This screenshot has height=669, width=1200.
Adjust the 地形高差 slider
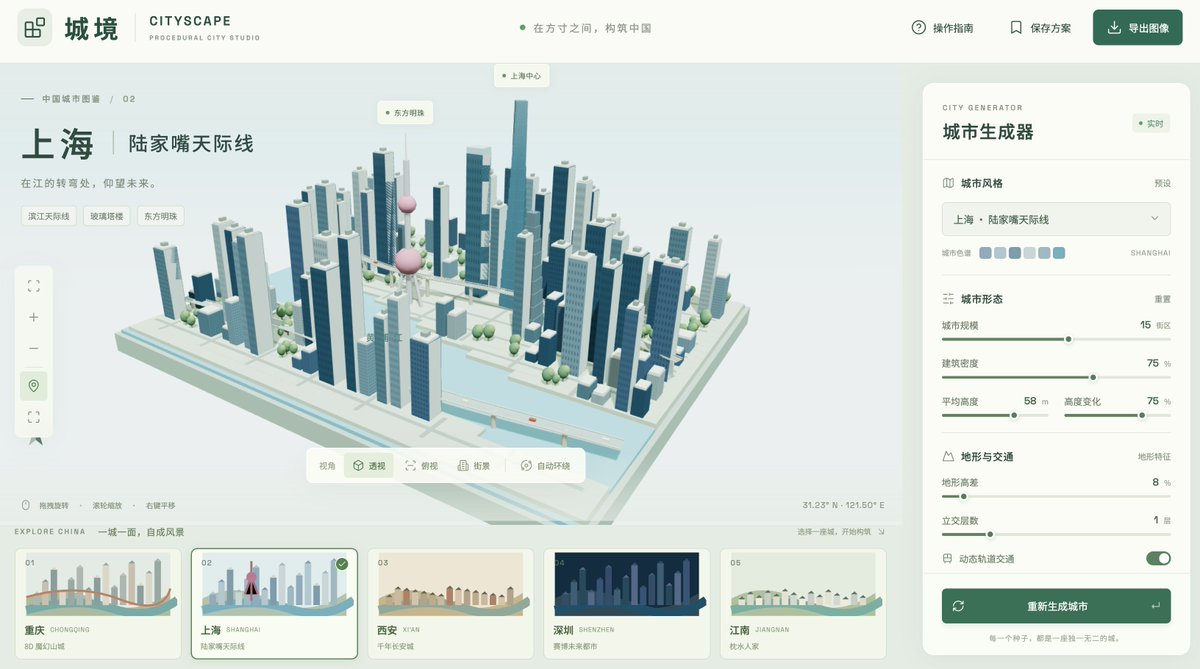tap(1056, 496)
